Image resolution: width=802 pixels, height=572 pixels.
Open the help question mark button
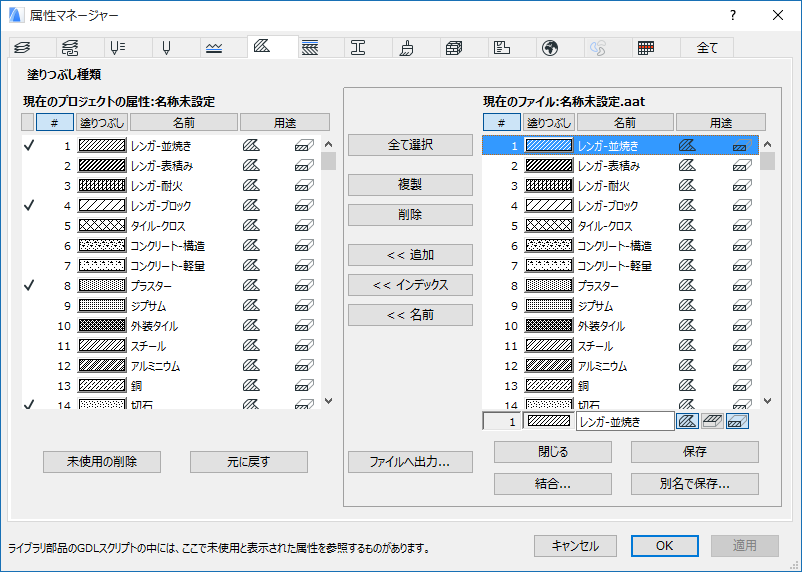pyautogui.click(x=733, y=15)
